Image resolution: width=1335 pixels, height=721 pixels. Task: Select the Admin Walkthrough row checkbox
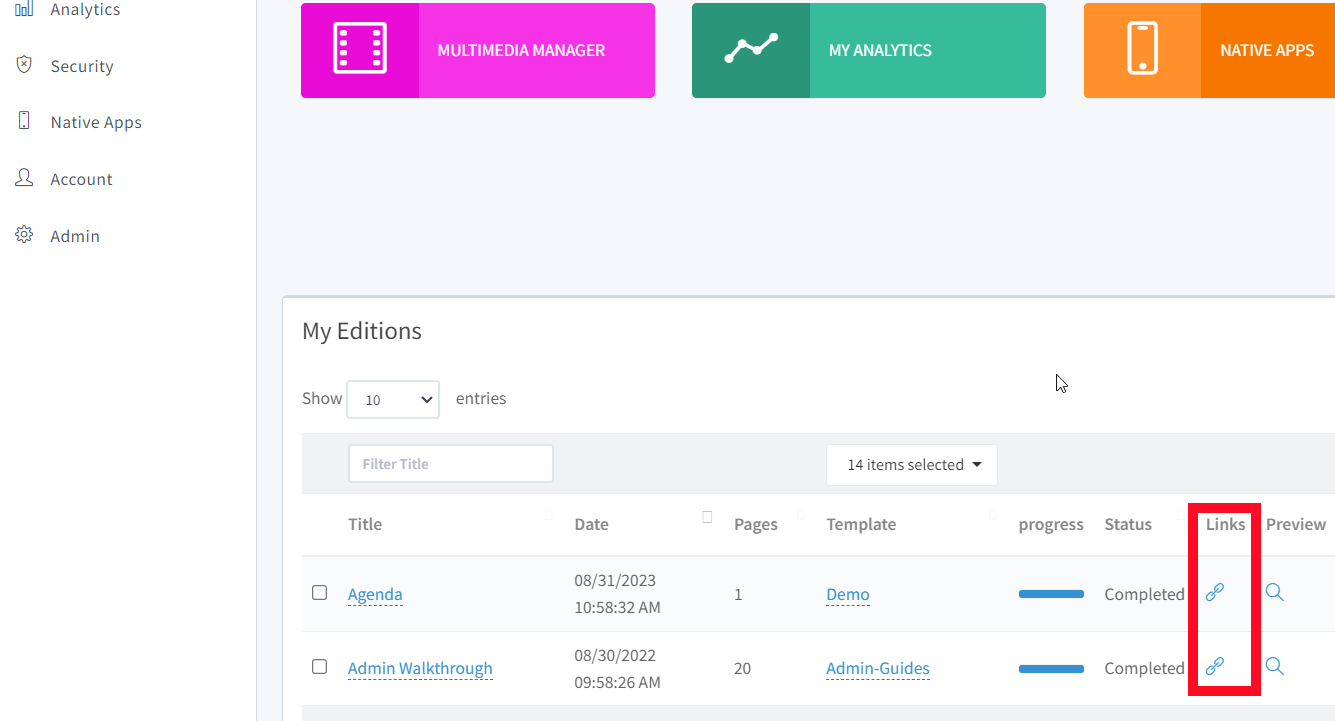point(320,666)
